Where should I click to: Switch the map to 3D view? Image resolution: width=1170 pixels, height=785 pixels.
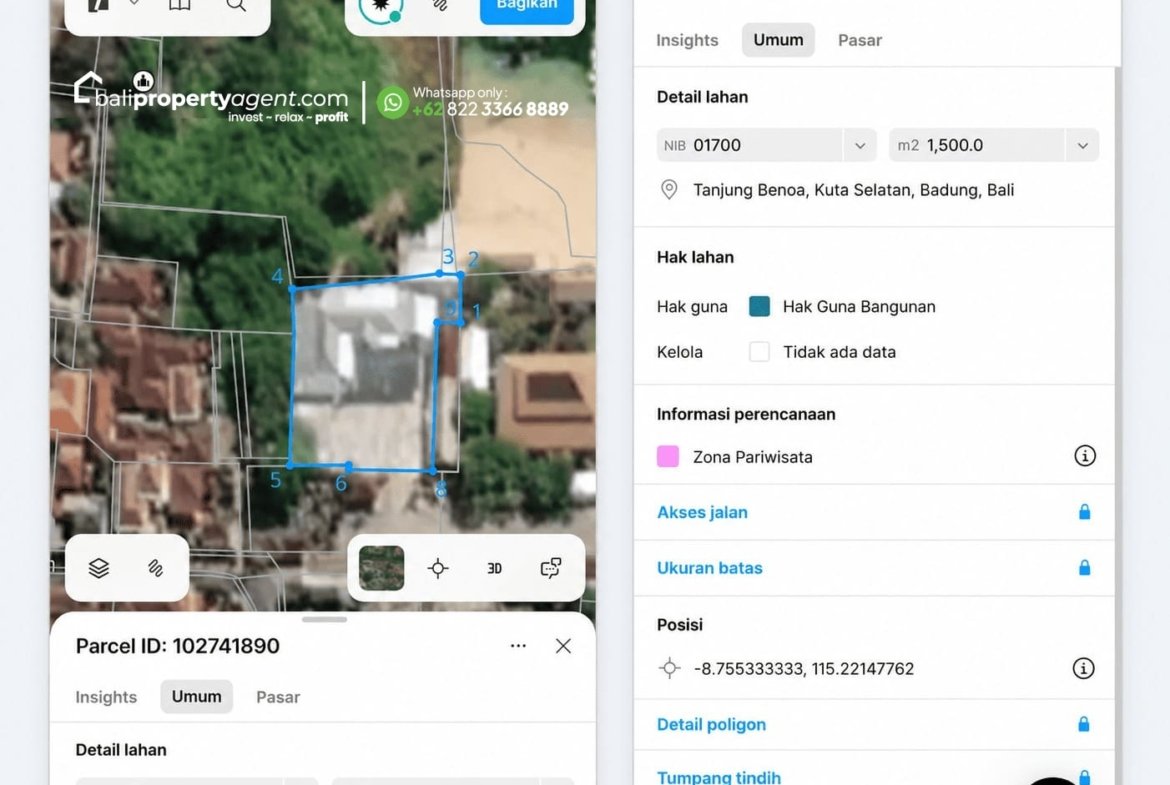pos(494,569)
